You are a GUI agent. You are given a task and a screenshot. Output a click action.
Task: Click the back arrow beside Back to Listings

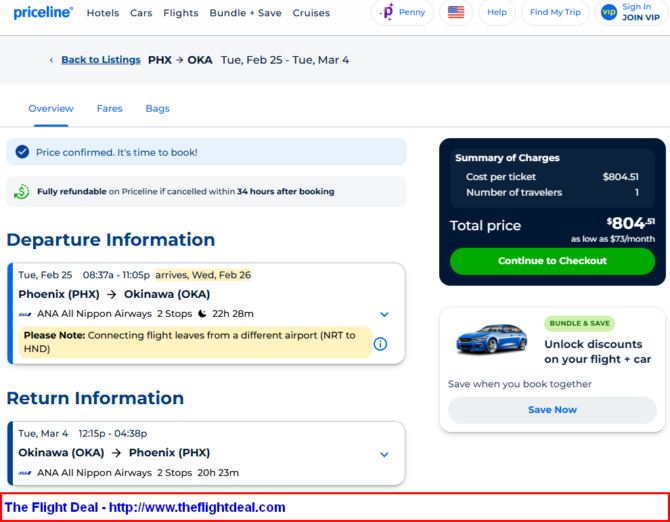[x=51, y=60]
